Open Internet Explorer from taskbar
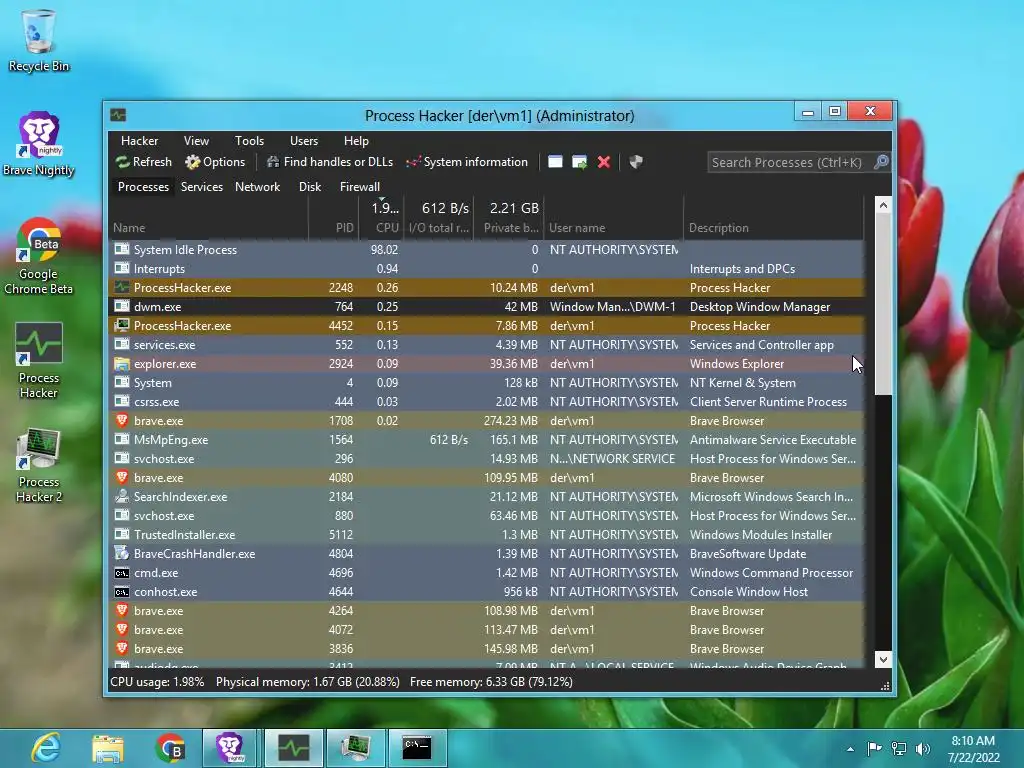This screenshot has height=768, width=1024. tap(46, 748)
